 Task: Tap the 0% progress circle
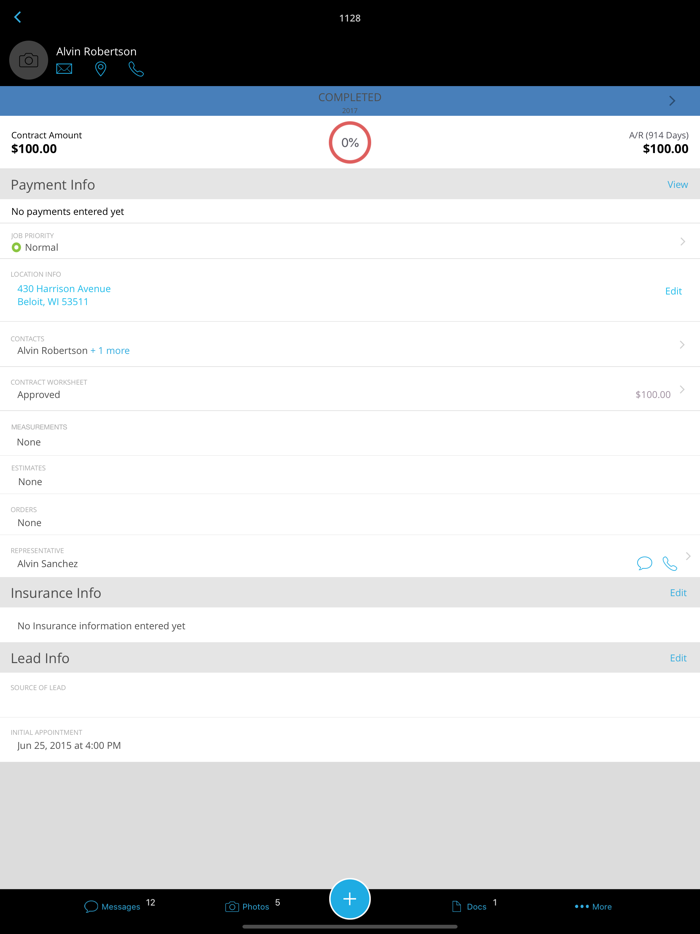(x=350, y=142)
